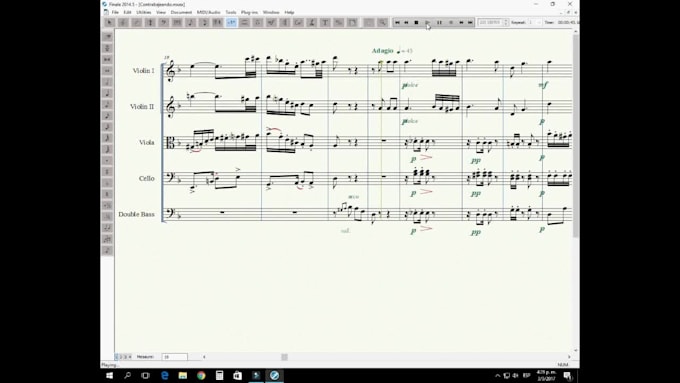Open the View menu
This screenshot has width=680, height=383.
pos(161,12)
